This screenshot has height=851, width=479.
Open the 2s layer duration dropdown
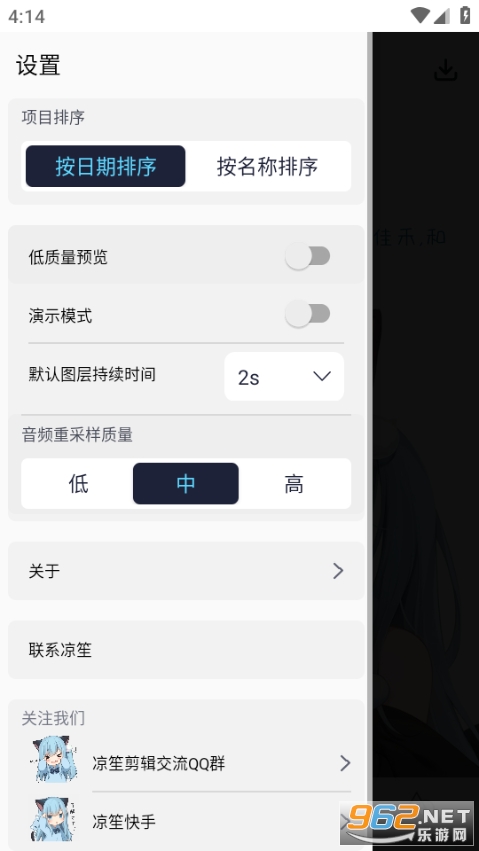coord(284,377)
